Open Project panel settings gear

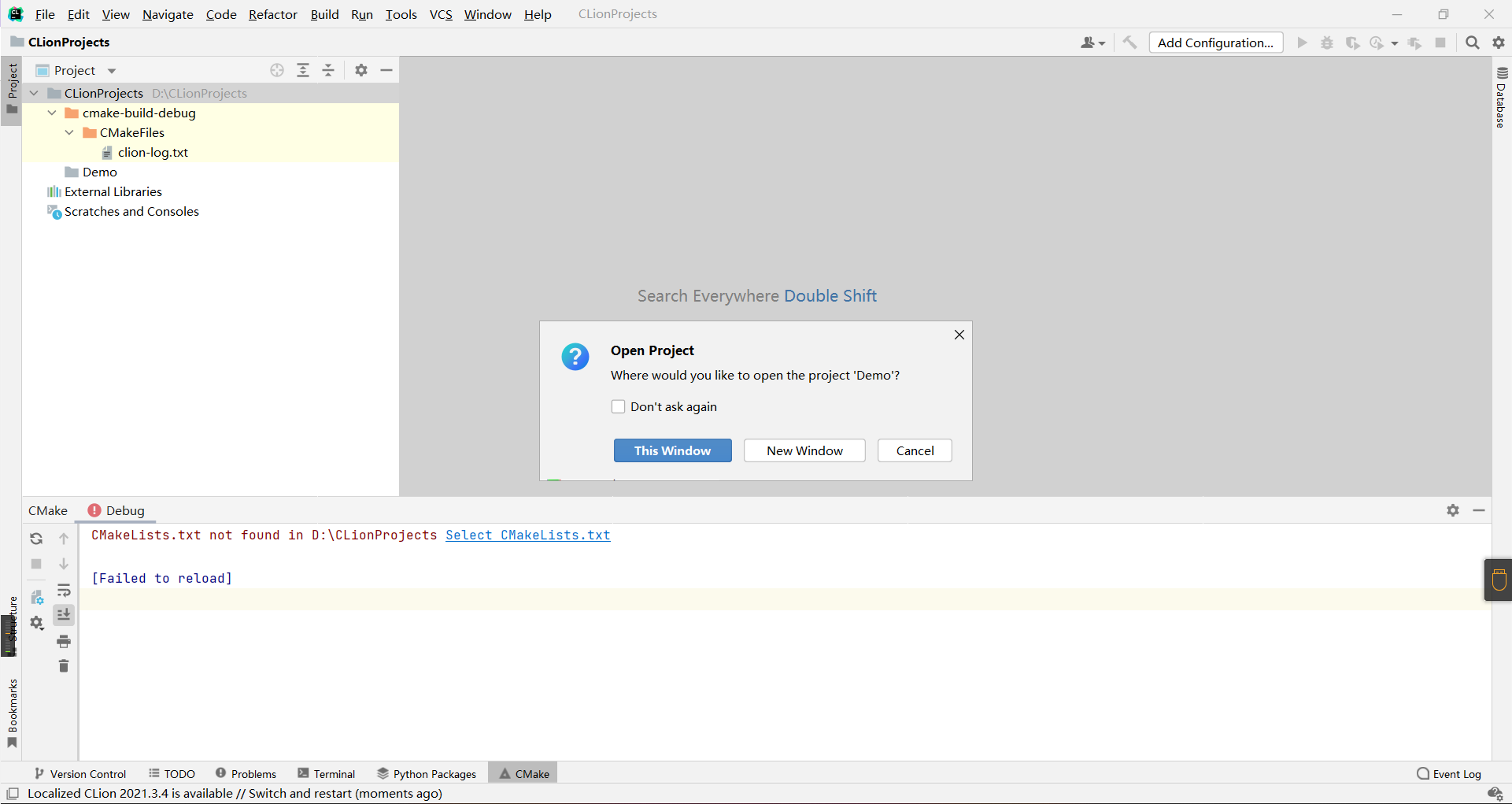[361, 70]
